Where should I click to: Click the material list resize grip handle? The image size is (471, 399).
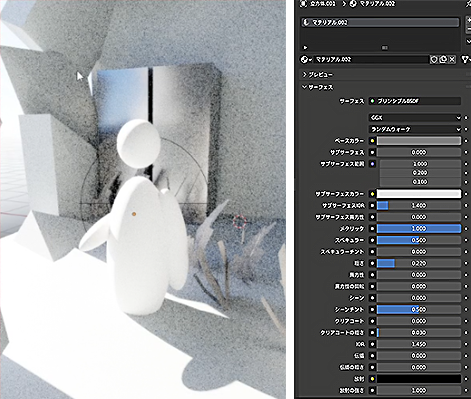click(385, 48)
